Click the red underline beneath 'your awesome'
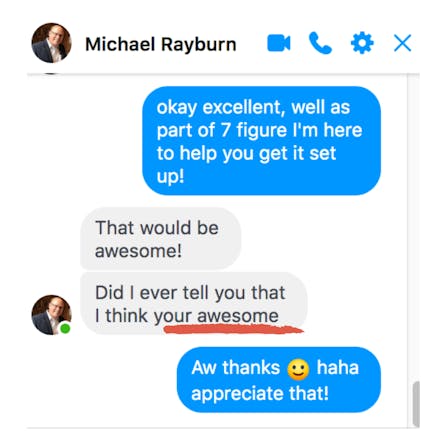Screen dimensions: 447x447 (234, 330)
